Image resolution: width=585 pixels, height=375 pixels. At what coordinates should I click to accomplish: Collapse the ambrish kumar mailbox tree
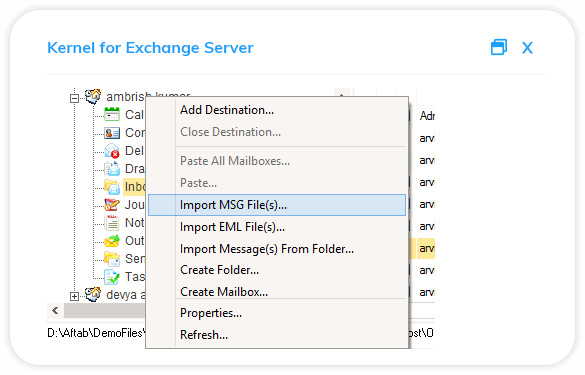pos(74,98)
